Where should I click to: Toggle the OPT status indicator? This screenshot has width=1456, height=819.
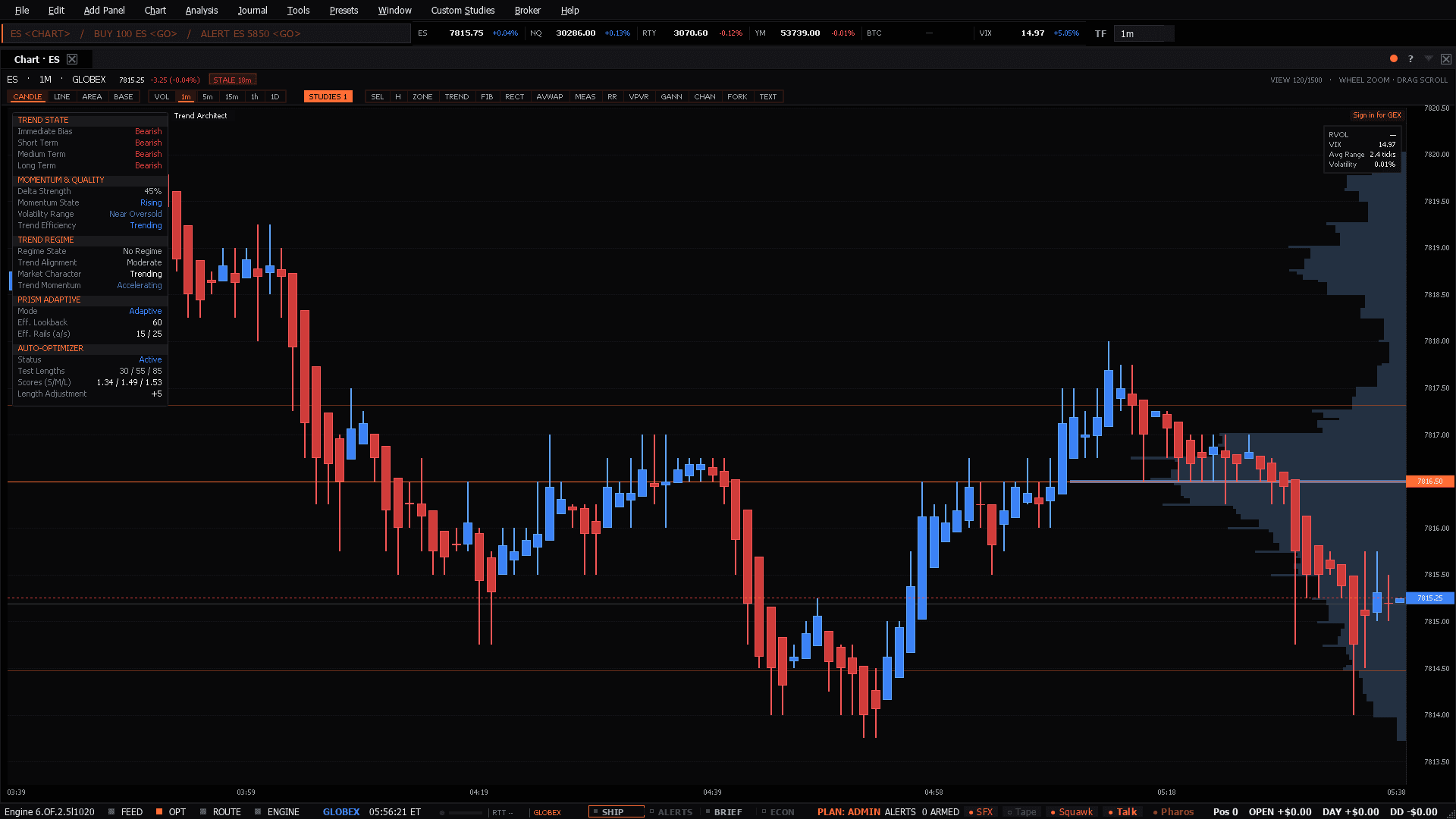tap(171, 811)
